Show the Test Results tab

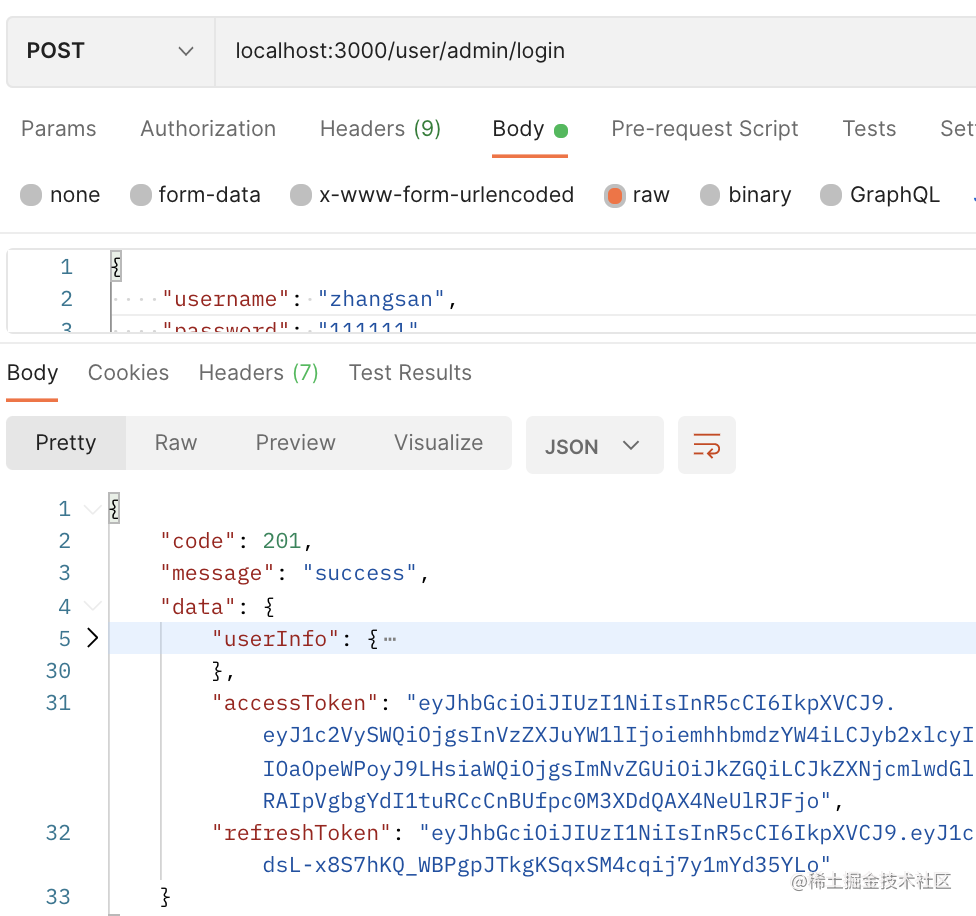410,373
